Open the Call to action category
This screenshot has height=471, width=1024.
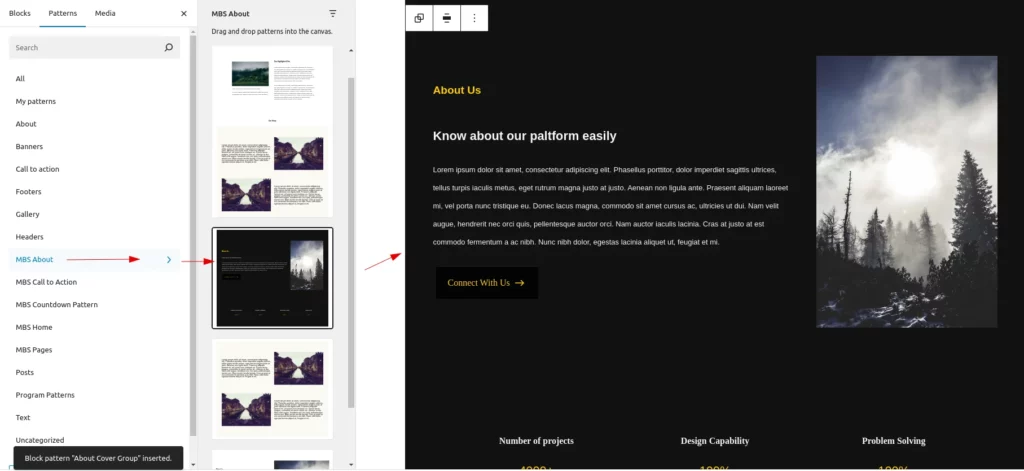(38, 169)
